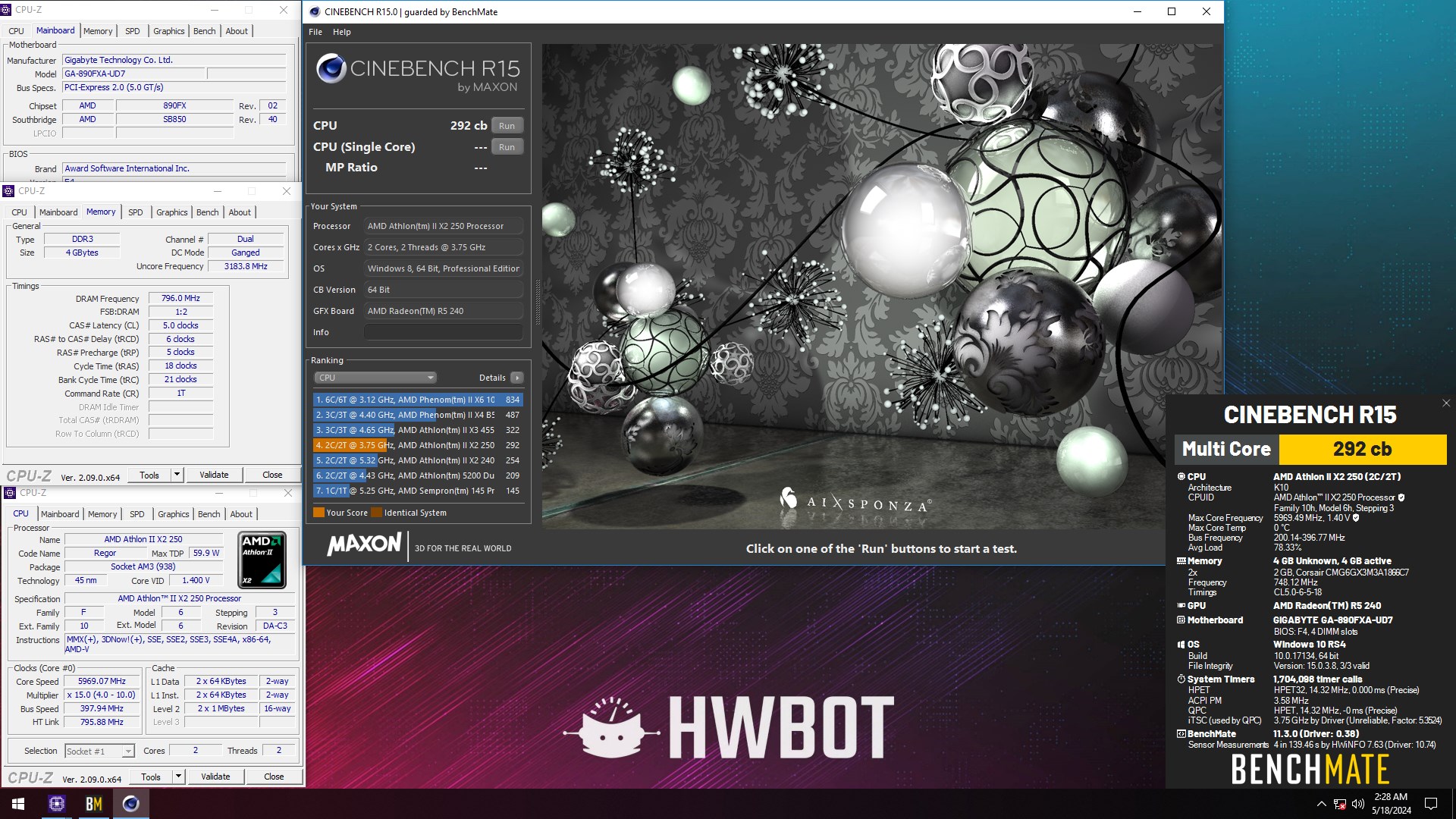The width and height of the screenshot is (1456, 819).
Task: Select ranking row 3 Athlon II X3 455
Action: (x=418, y=430)
